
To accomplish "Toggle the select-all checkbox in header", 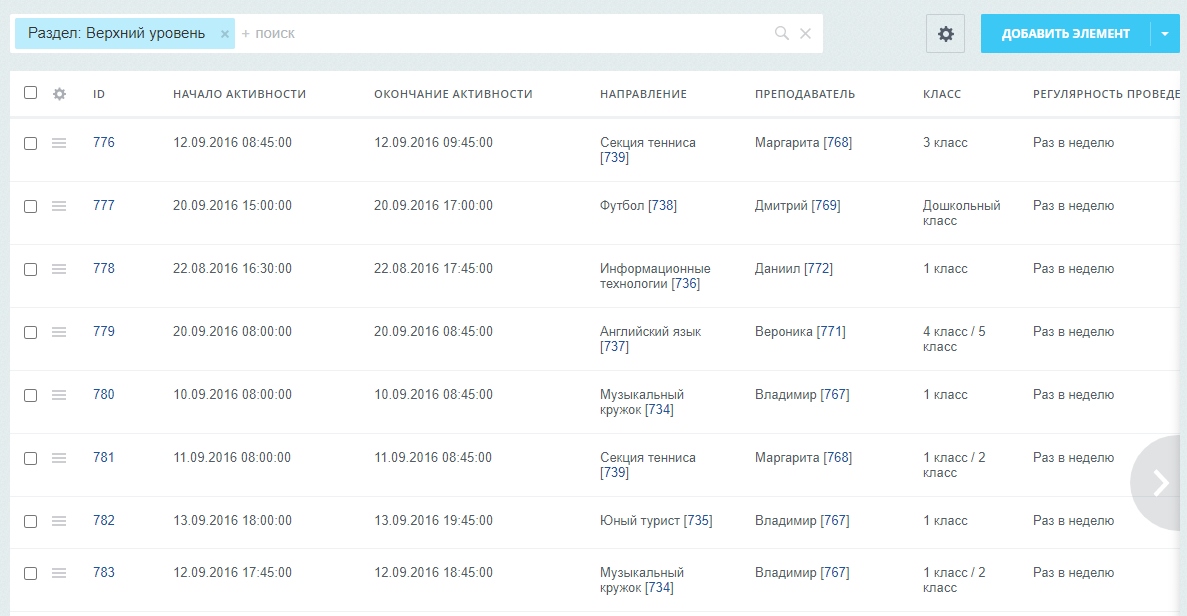I will (x=30, y=92).
